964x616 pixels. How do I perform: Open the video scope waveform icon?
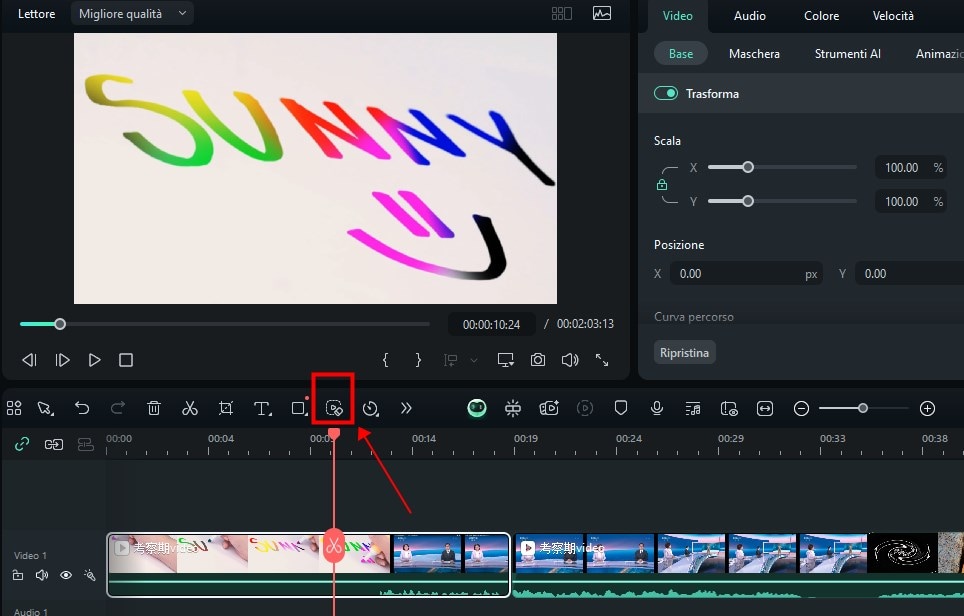point(602,14)
